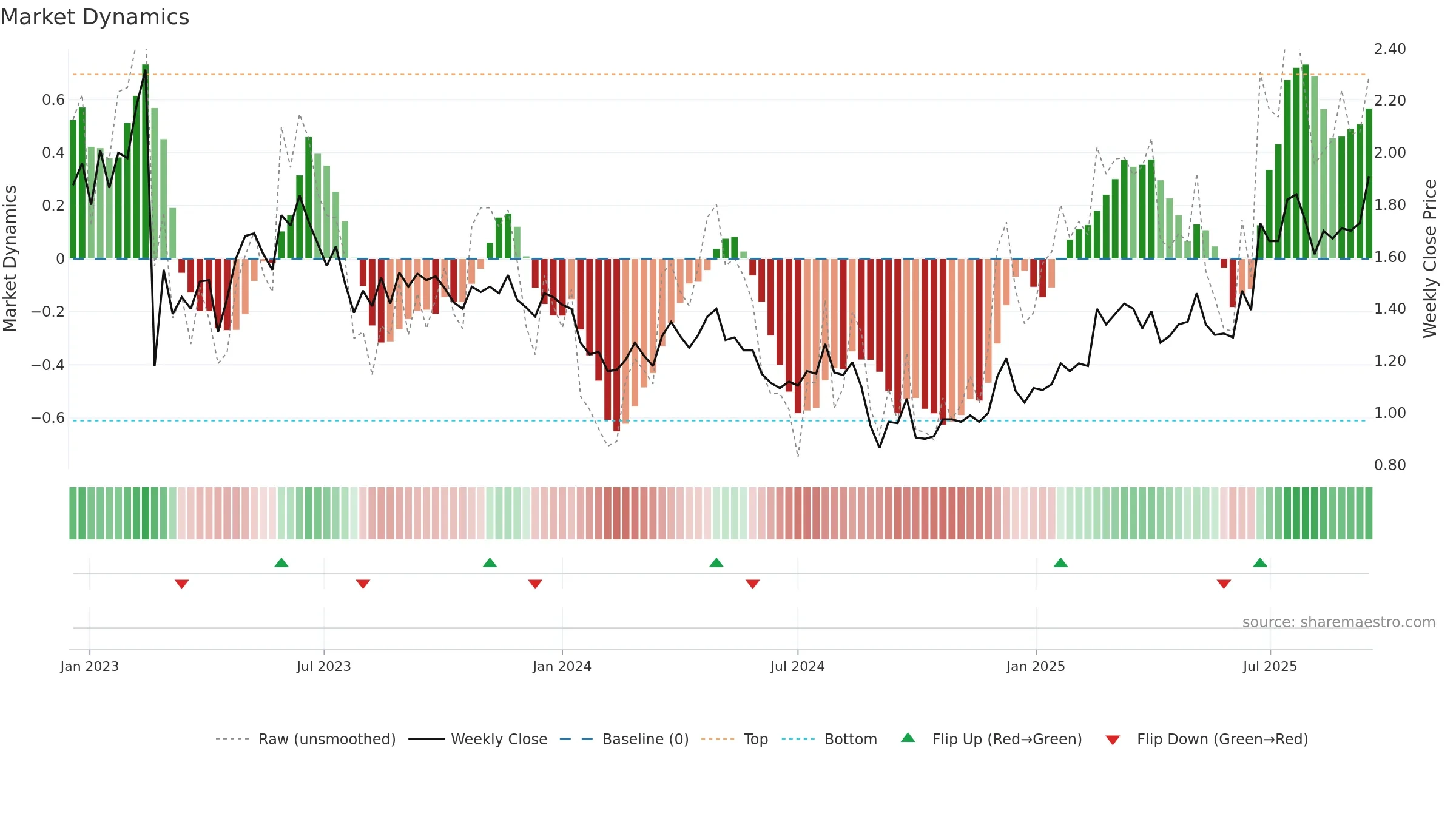This screenshot has height=819, width=1456.
Task: Toggle the Flip Up (Red→Green) legend entry
Action: coord(991,739)
